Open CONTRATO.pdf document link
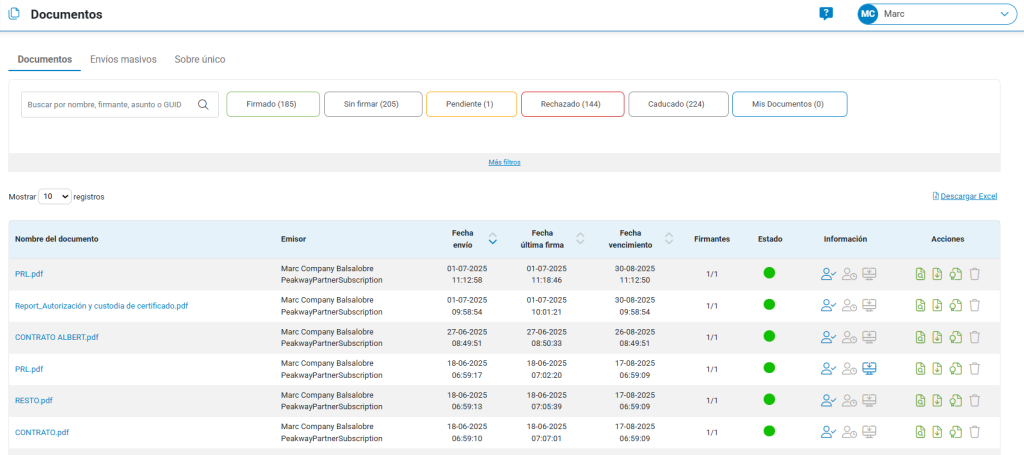 [x=42, y=432]
